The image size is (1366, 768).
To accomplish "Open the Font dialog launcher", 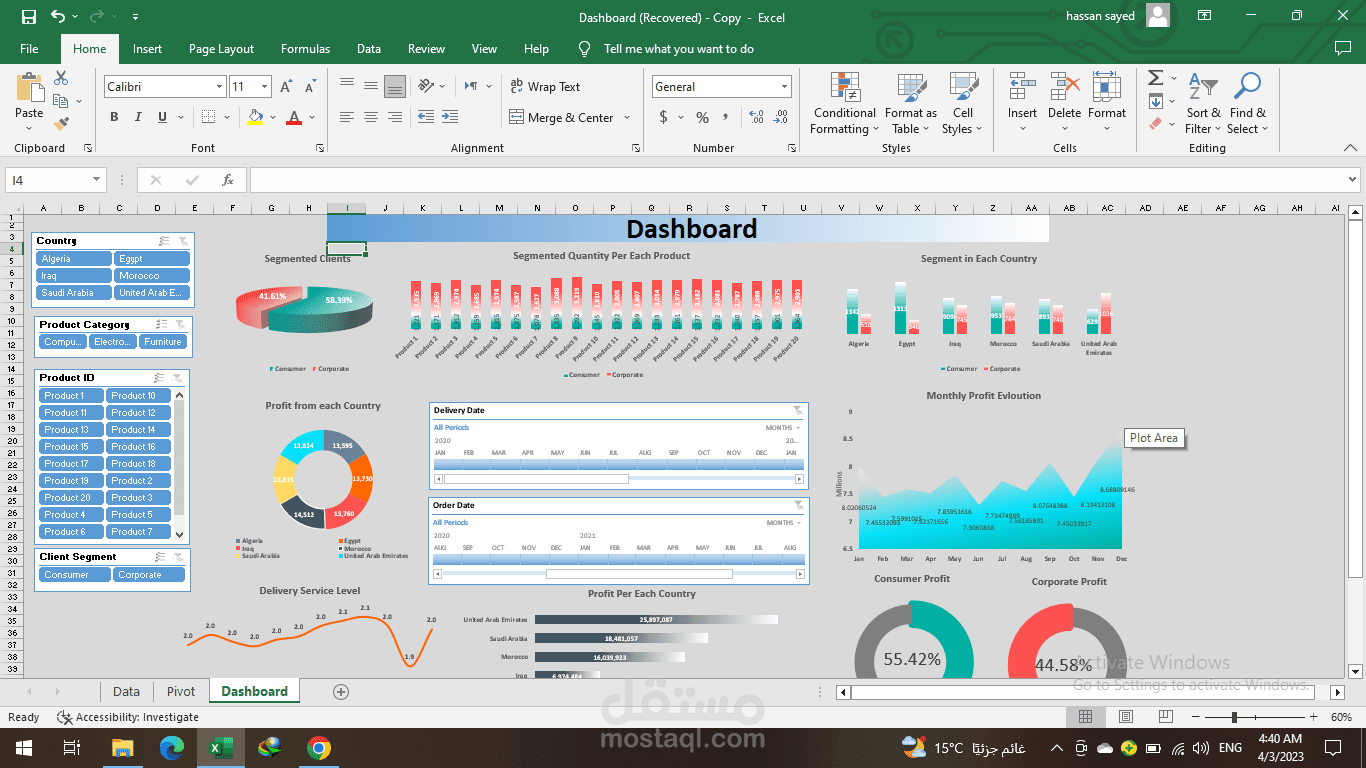I will (319, 148).
